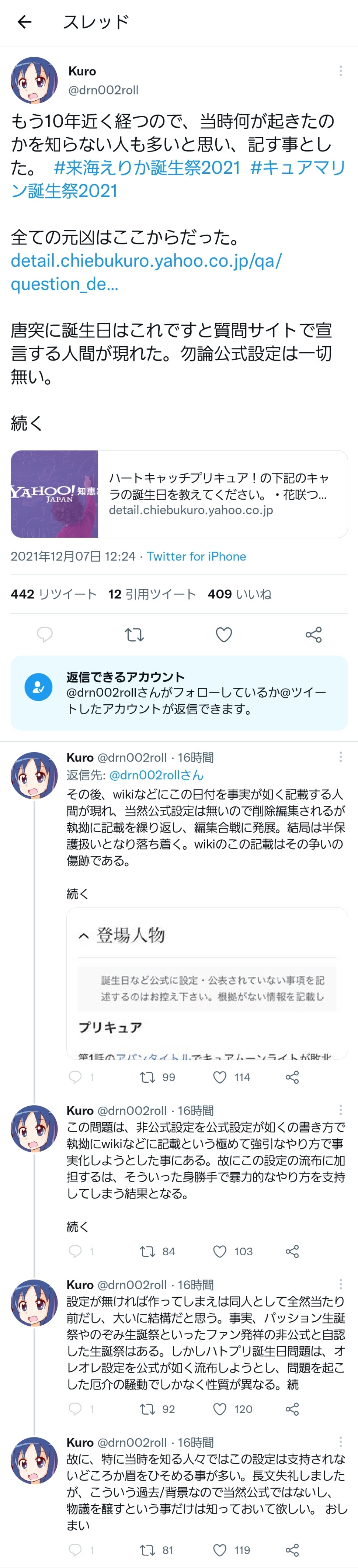Screen dimensions: 358x1568
Task: Tap the back arrow beside スレッド
Action: point(24,22)
